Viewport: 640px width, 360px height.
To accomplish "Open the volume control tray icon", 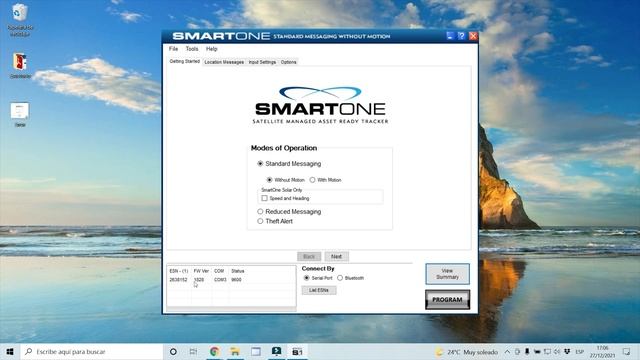I will [557, 351].
